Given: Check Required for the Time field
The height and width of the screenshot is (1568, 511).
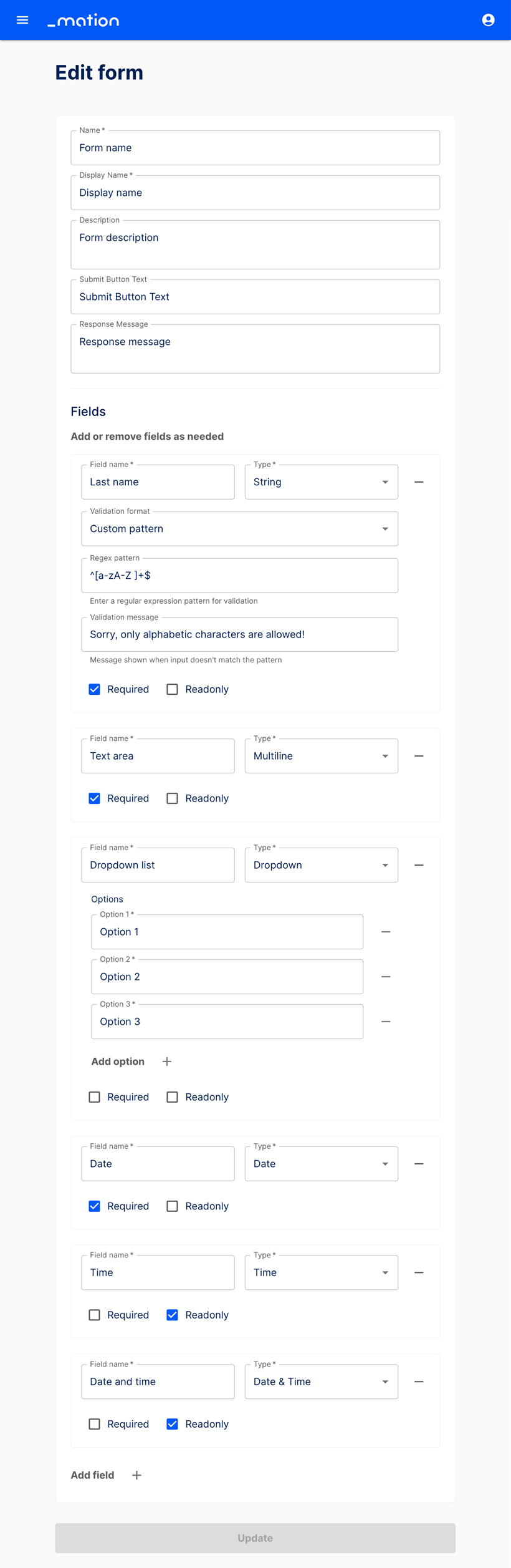Looking at the screenshot, I should (x=94, y=1315).
